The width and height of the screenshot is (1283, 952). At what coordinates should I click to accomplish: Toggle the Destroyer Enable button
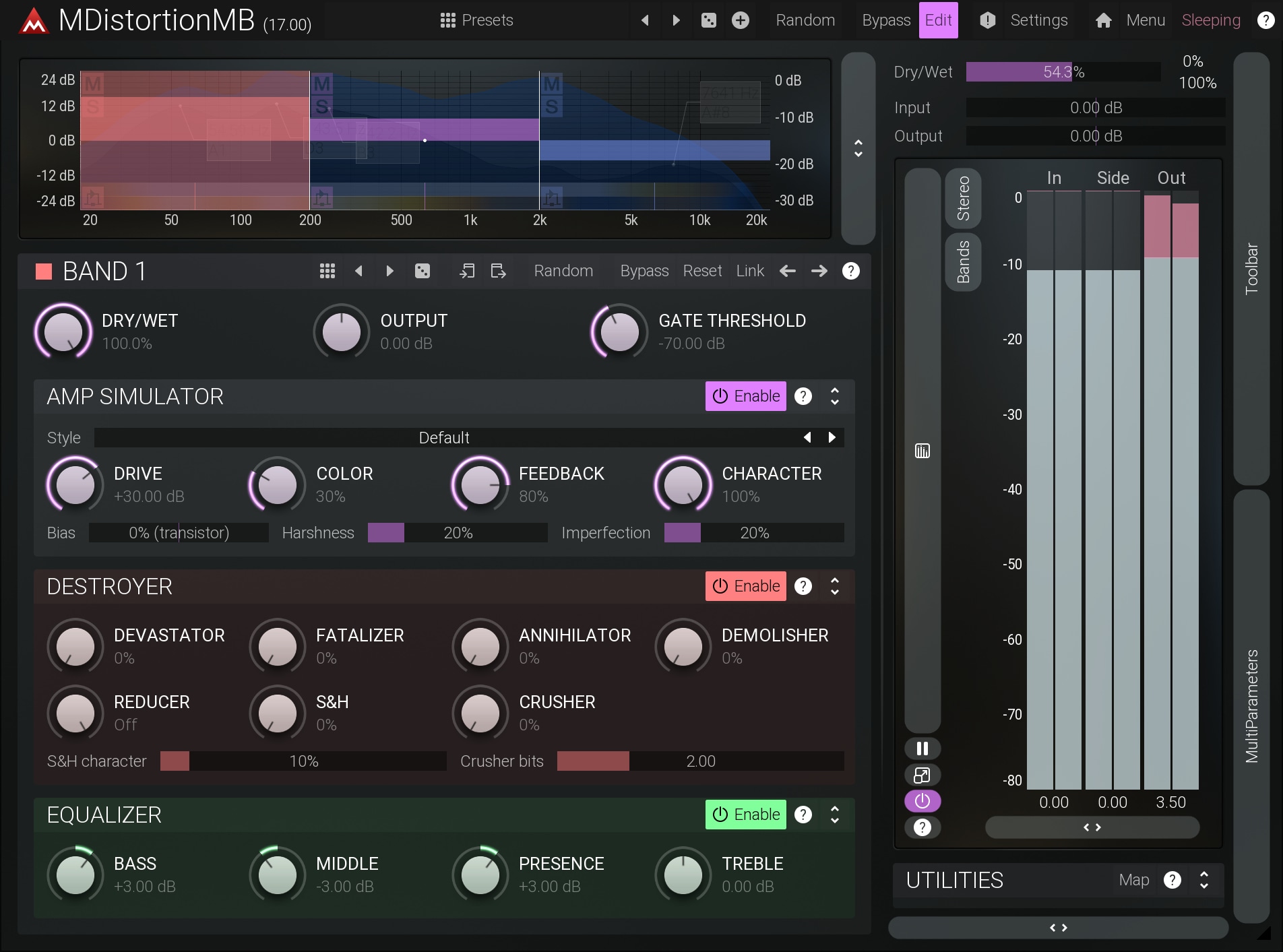click(x=745, y=586)
